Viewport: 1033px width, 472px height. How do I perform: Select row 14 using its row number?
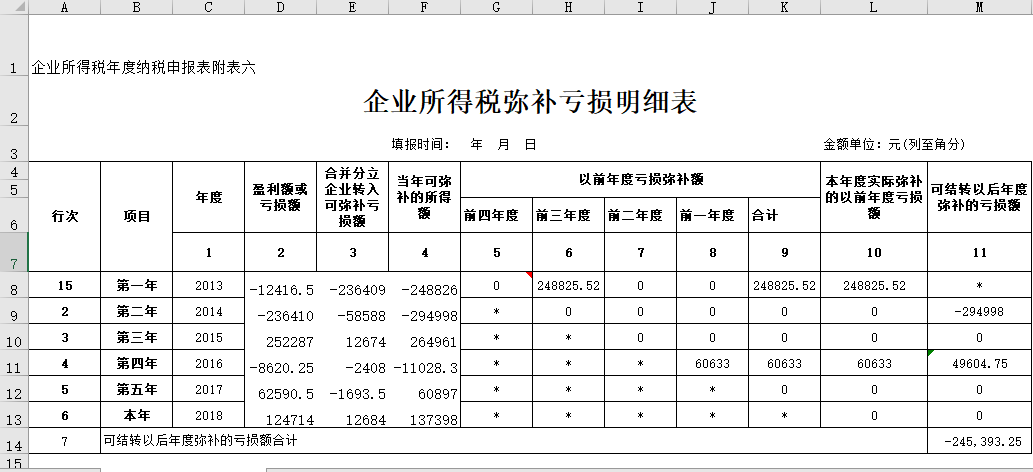pyautogui.click(x=14, y=441)
